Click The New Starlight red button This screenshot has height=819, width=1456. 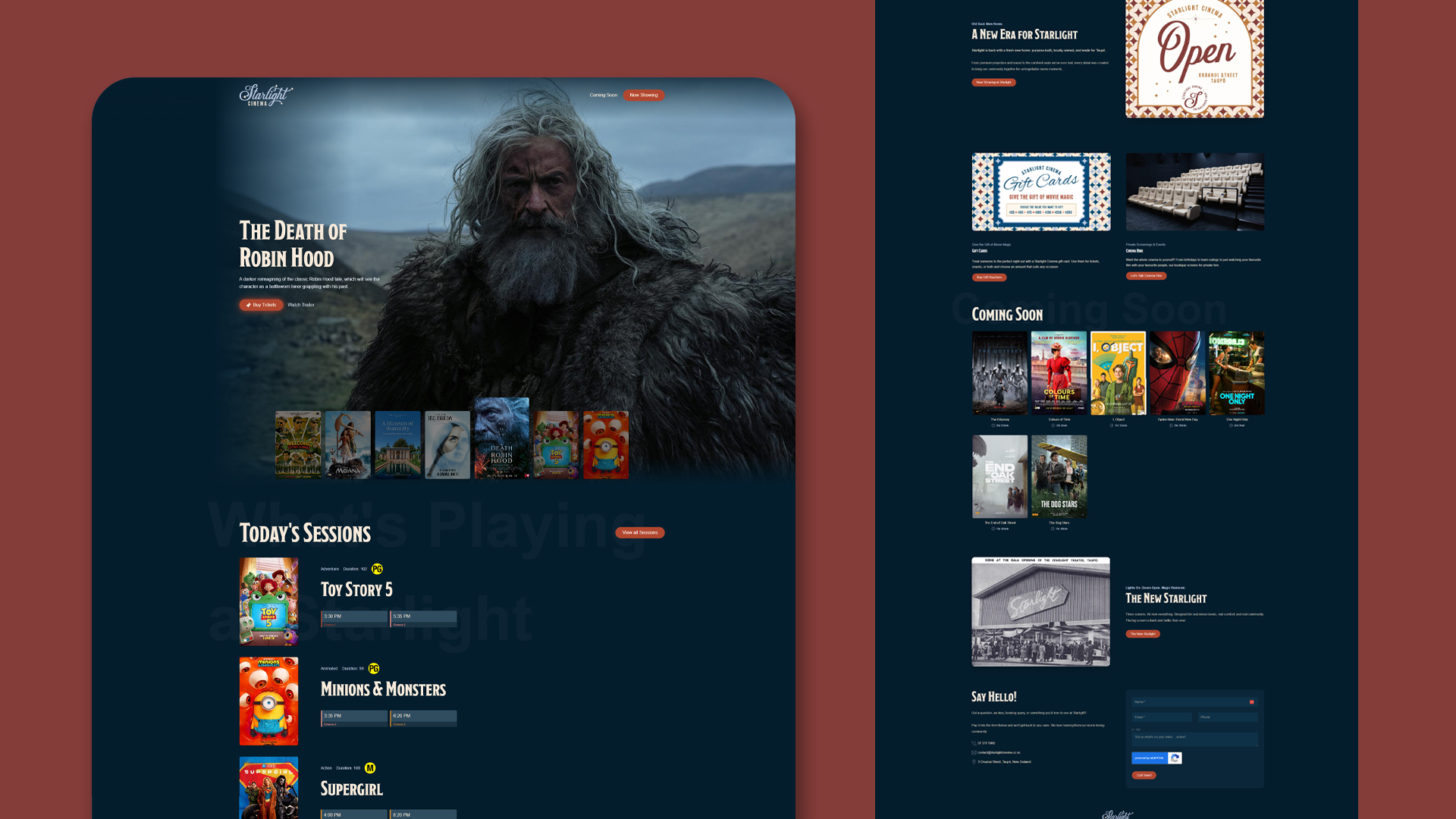point(1142,634)
